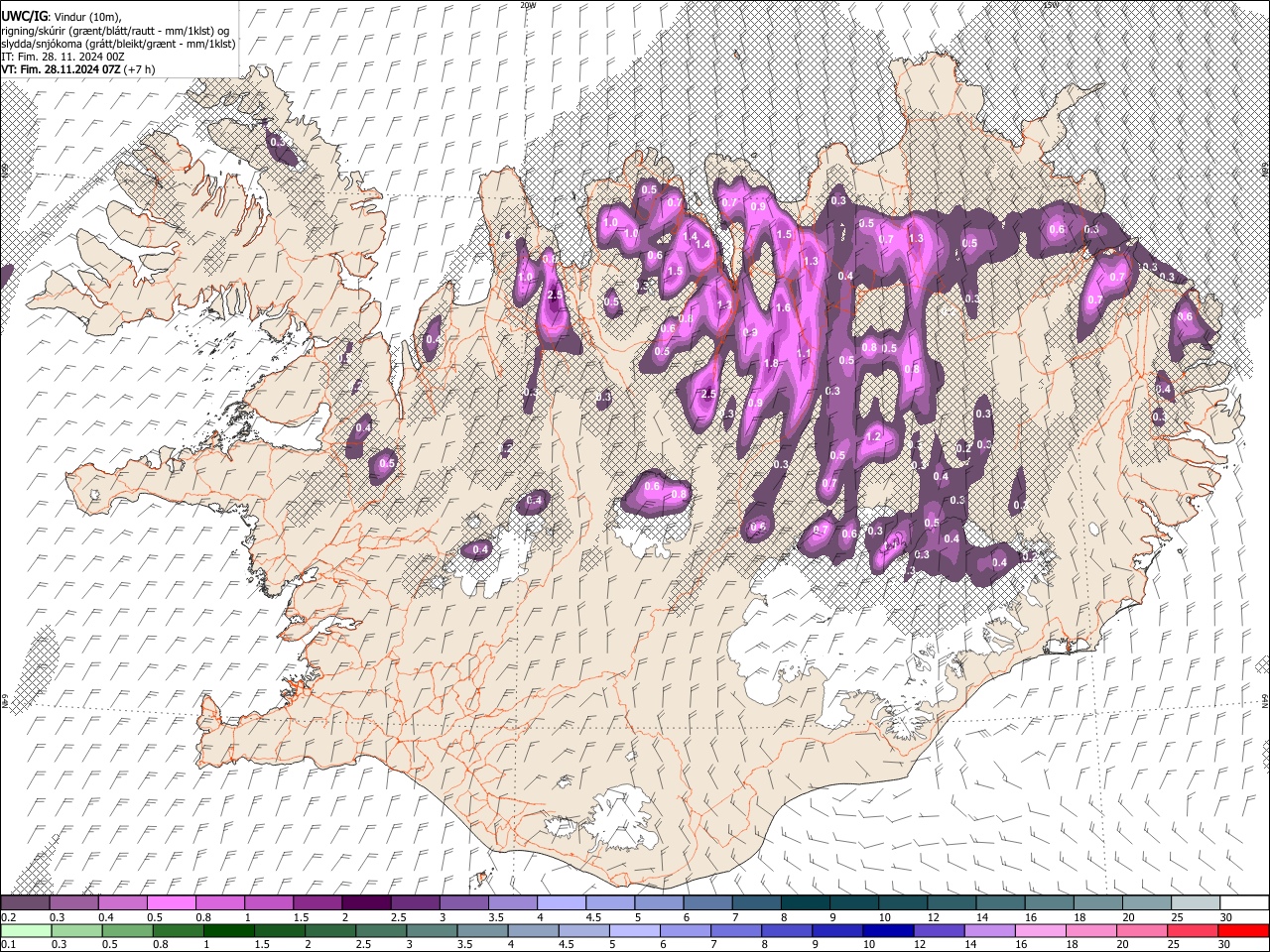This screenshot has height=952, width=1270.
Task: Click the '1.8' precipitation value on the map
Action: coord(770,364)
